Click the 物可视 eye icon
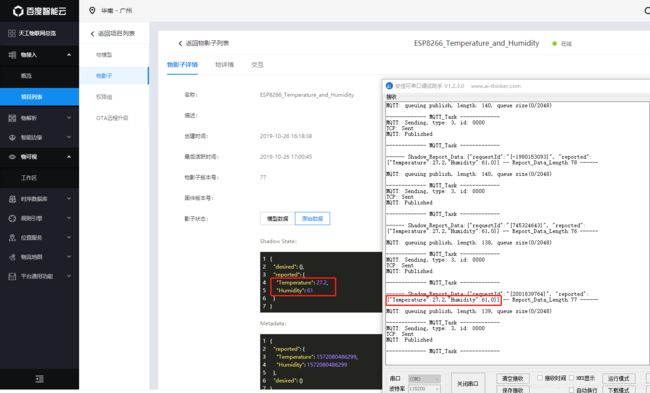Screen dimensions: 650x393 12,157
